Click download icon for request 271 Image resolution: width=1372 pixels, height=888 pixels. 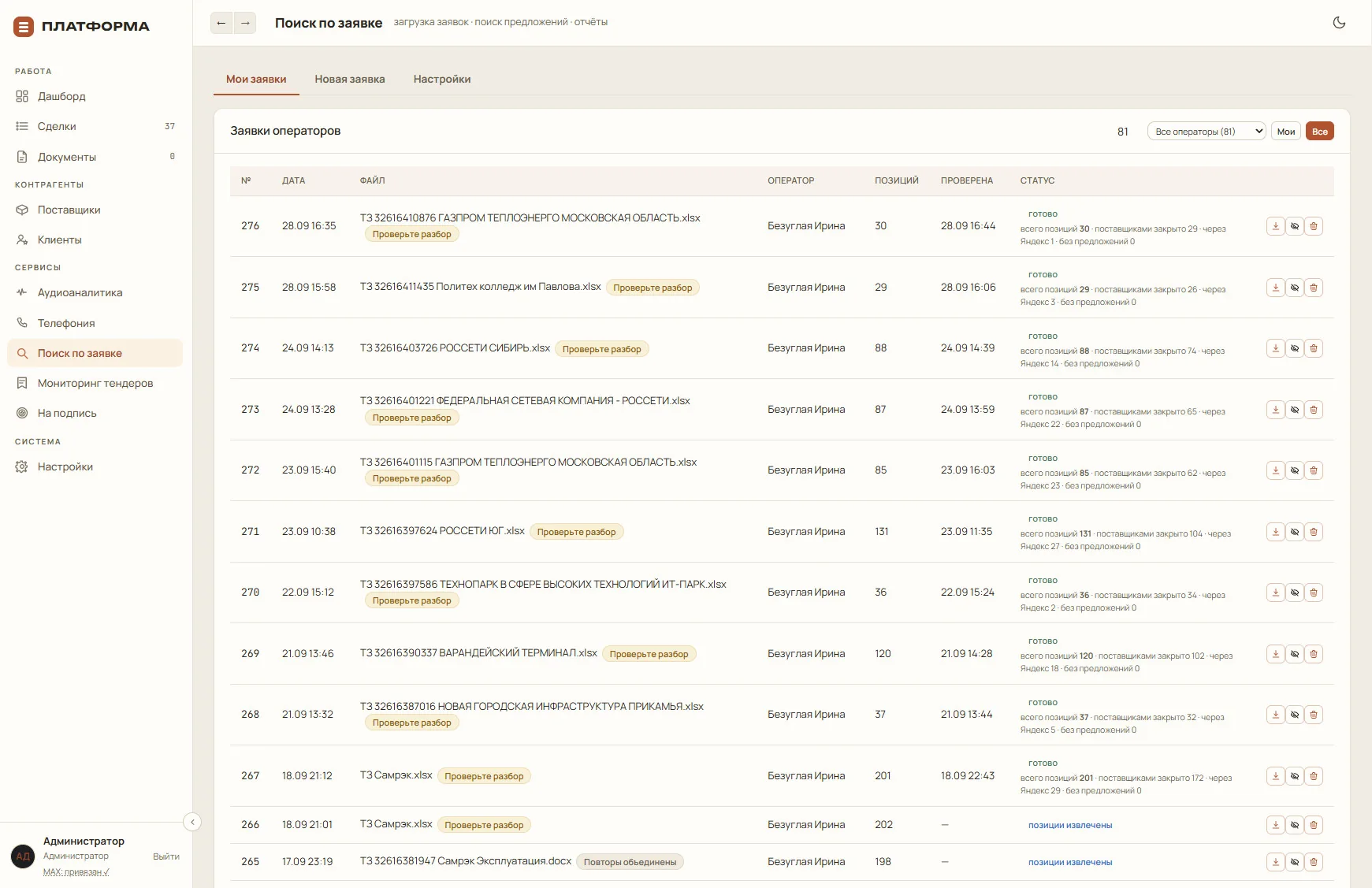click(x=1276, y=532)
